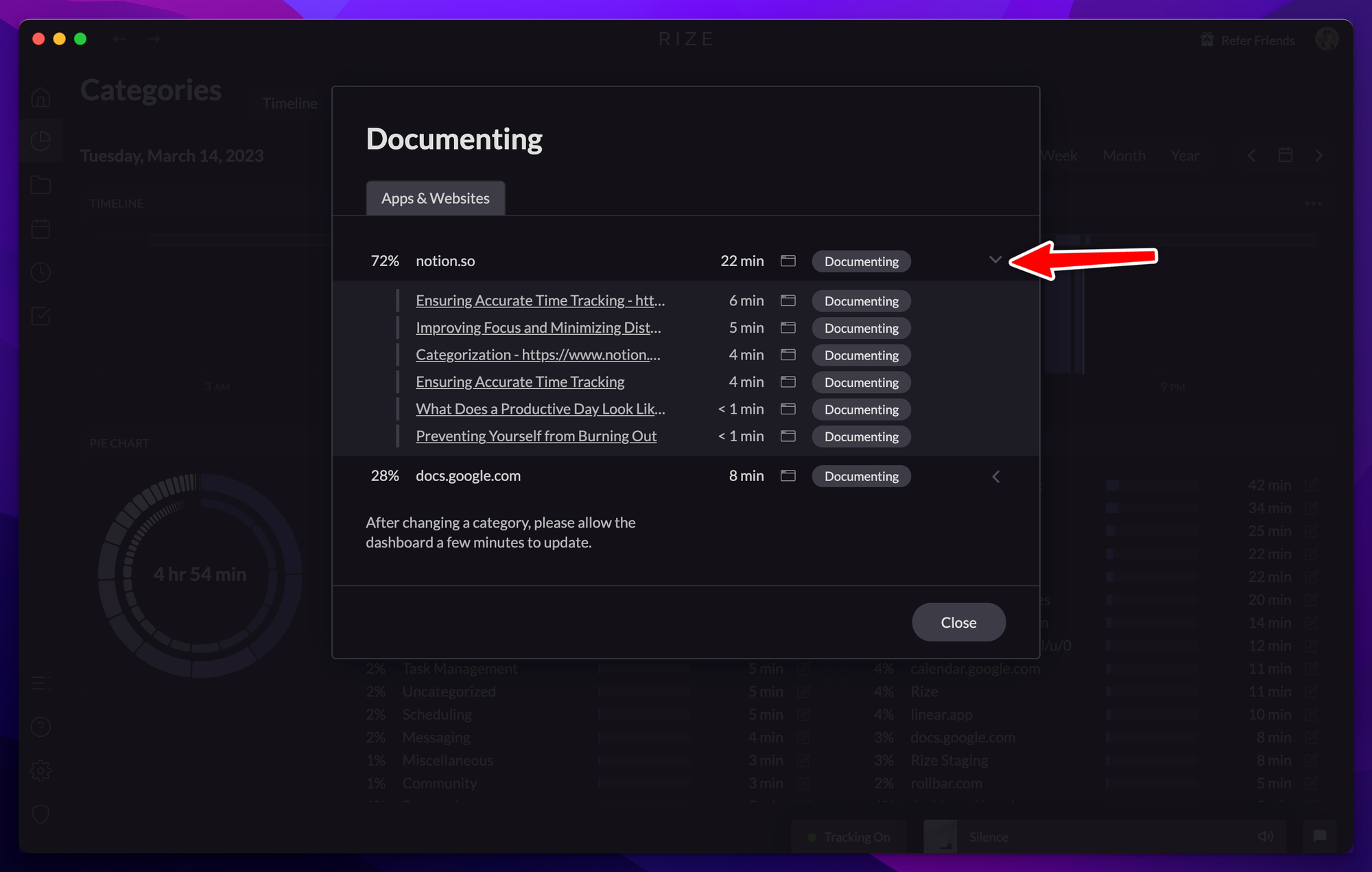Click the Documenting category badge on notion.so
Viewport: 1372px width, 872px height.
point(860,260)
